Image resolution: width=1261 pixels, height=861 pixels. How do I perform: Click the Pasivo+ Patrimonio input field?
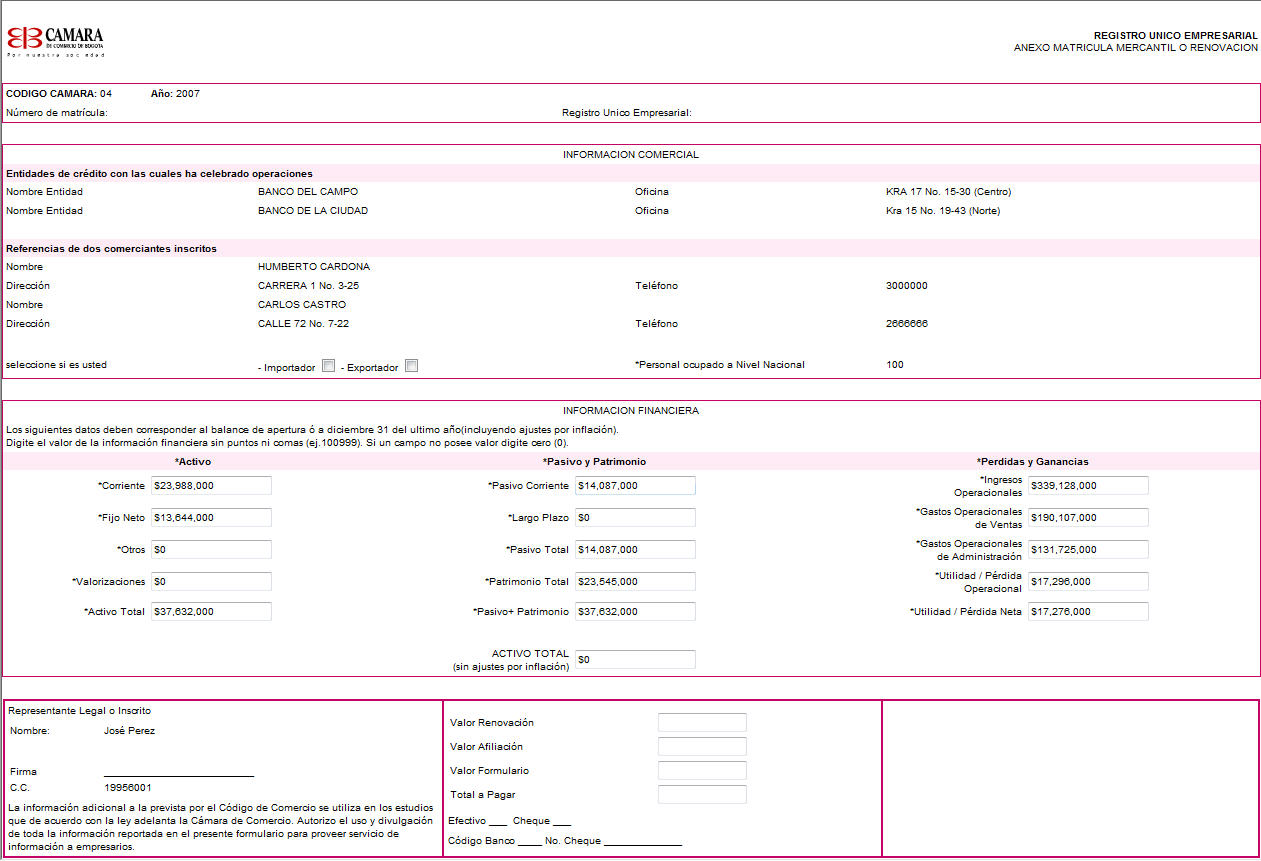coord(635,611)
